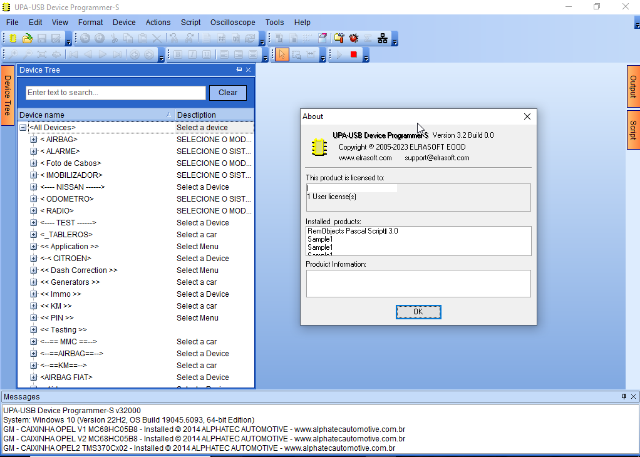Click the device search text field

(x=116, y=93)
